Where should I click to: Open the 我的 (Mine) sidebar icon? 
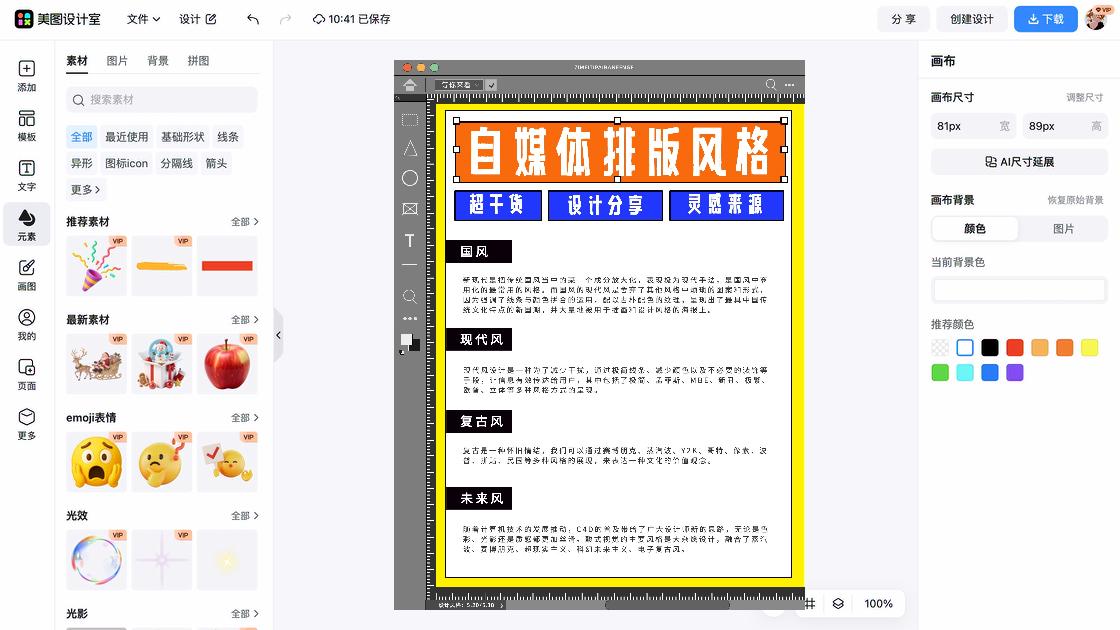click(26, 325)
